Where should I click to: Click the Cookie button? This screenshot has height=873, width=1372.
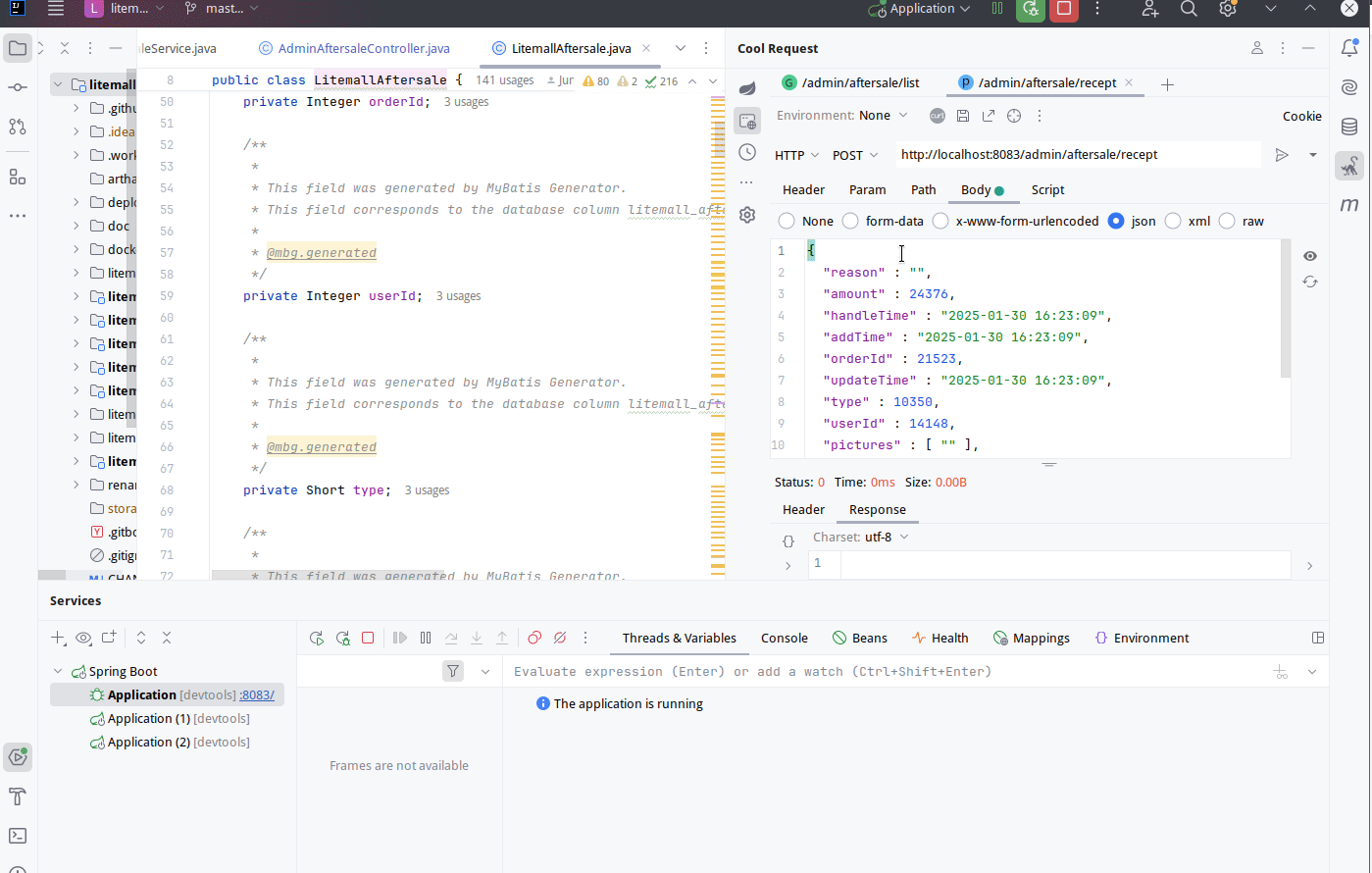[1302, 116]
